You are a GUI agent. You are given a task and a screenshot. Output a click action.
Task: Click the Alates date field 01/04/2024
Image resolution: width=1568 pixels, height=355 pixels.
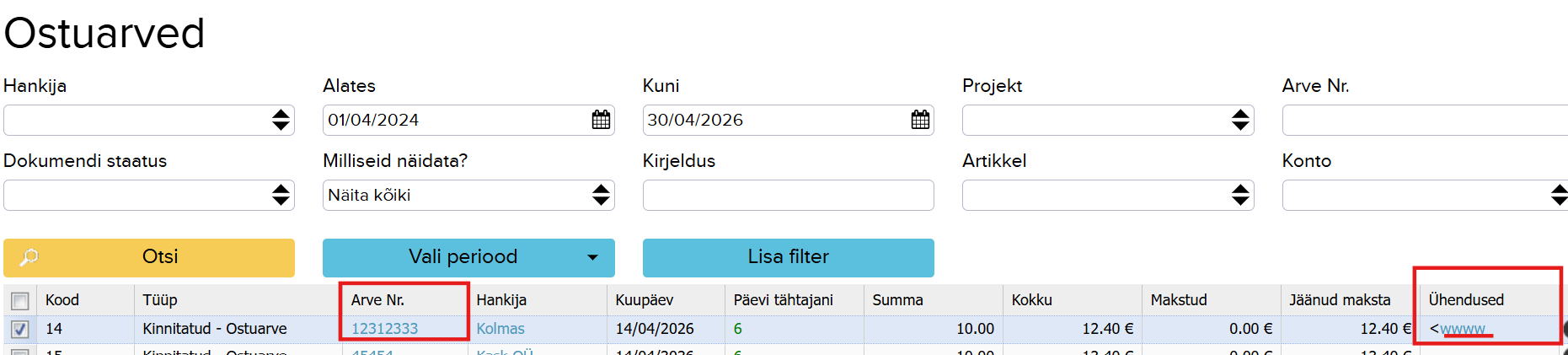click(x=455, y=120)
